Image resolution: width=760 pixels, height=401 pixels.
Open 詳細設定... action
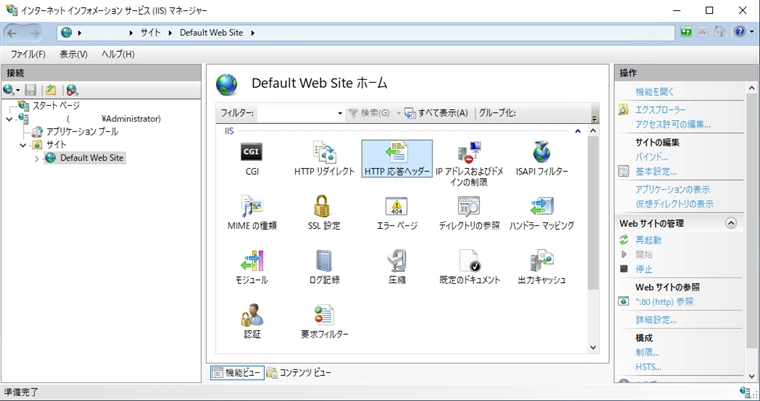[x=656, y=320]
